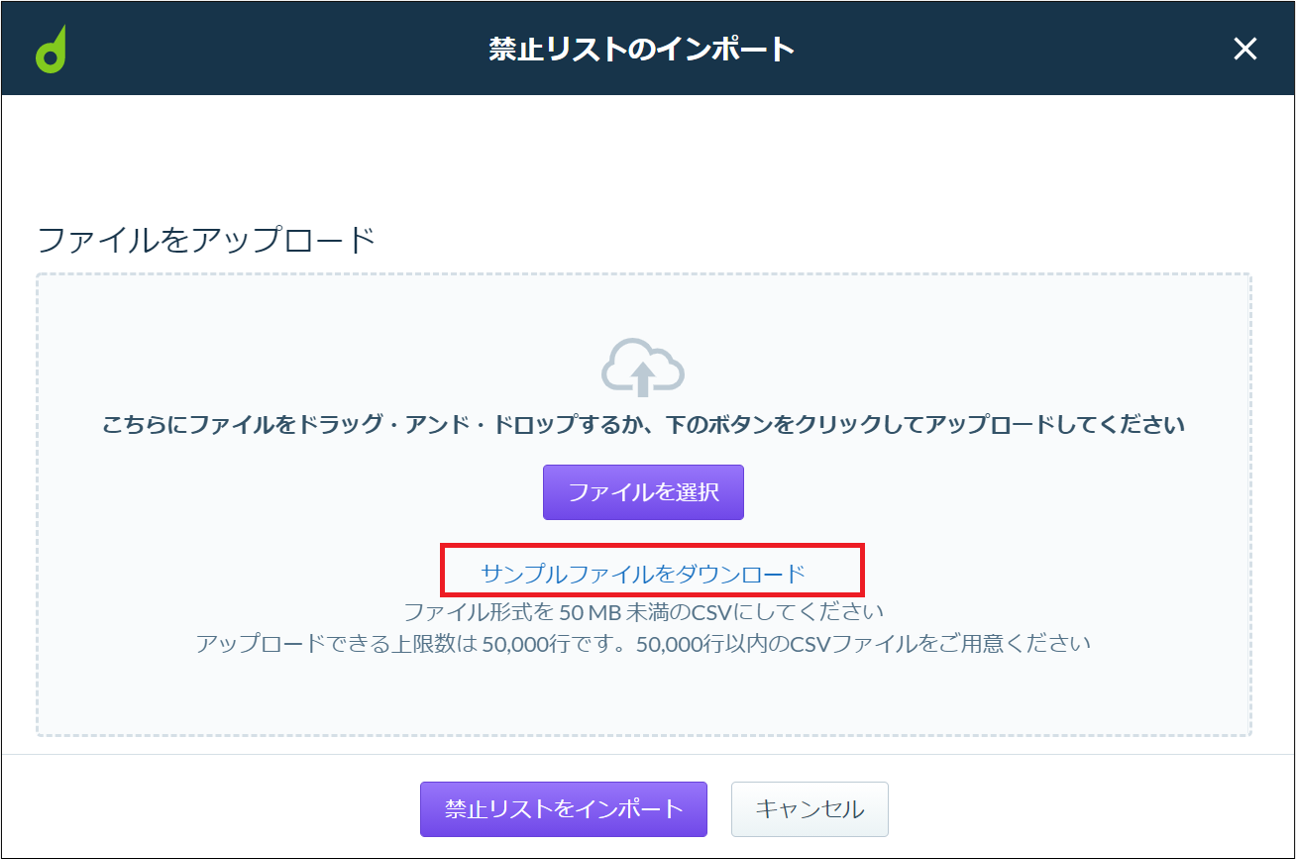Click the cloud upload icon
The height and width of the screenshot is (859, 1296).
(x=643, y=368)
